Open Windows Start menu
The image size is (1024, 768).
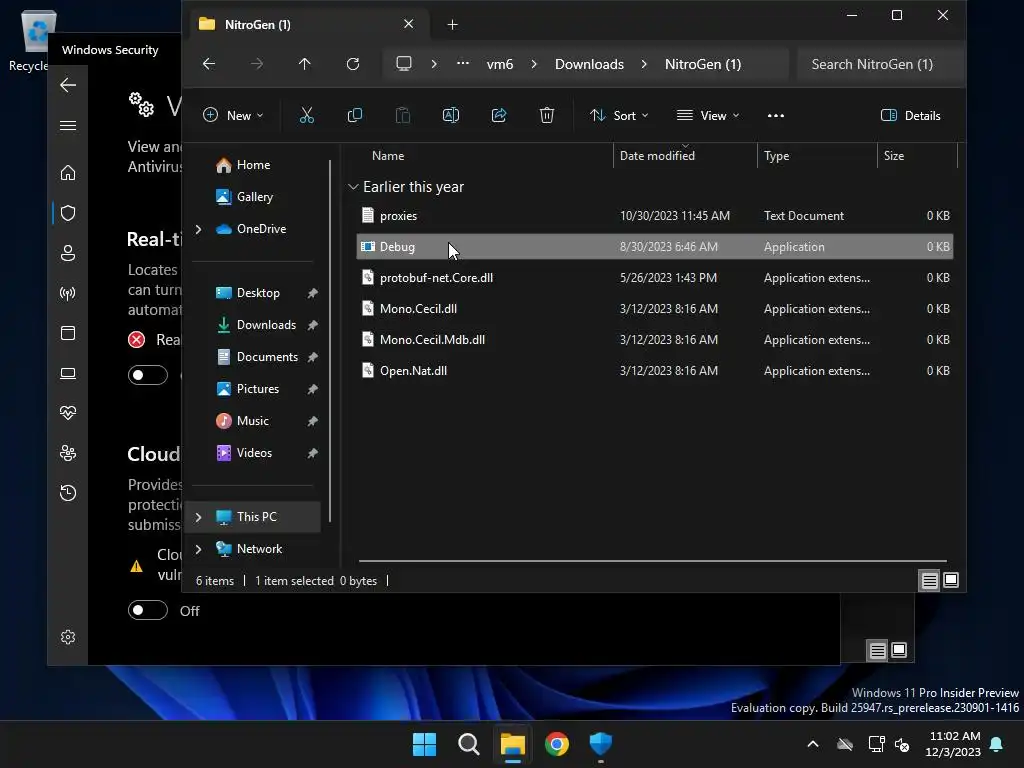(x=424, y=744)
